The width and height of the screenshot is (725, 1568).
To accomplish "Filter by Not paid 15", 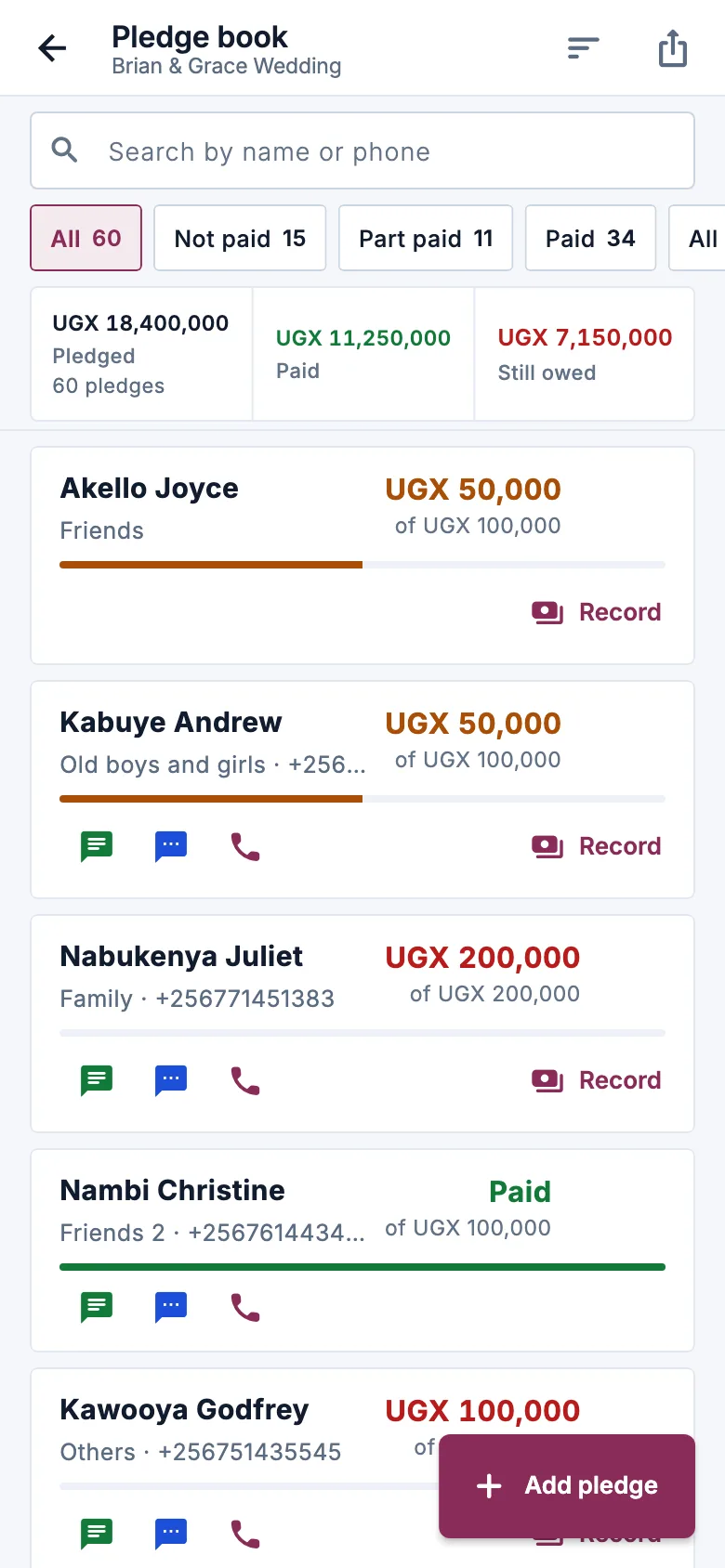I will [240, 238].
